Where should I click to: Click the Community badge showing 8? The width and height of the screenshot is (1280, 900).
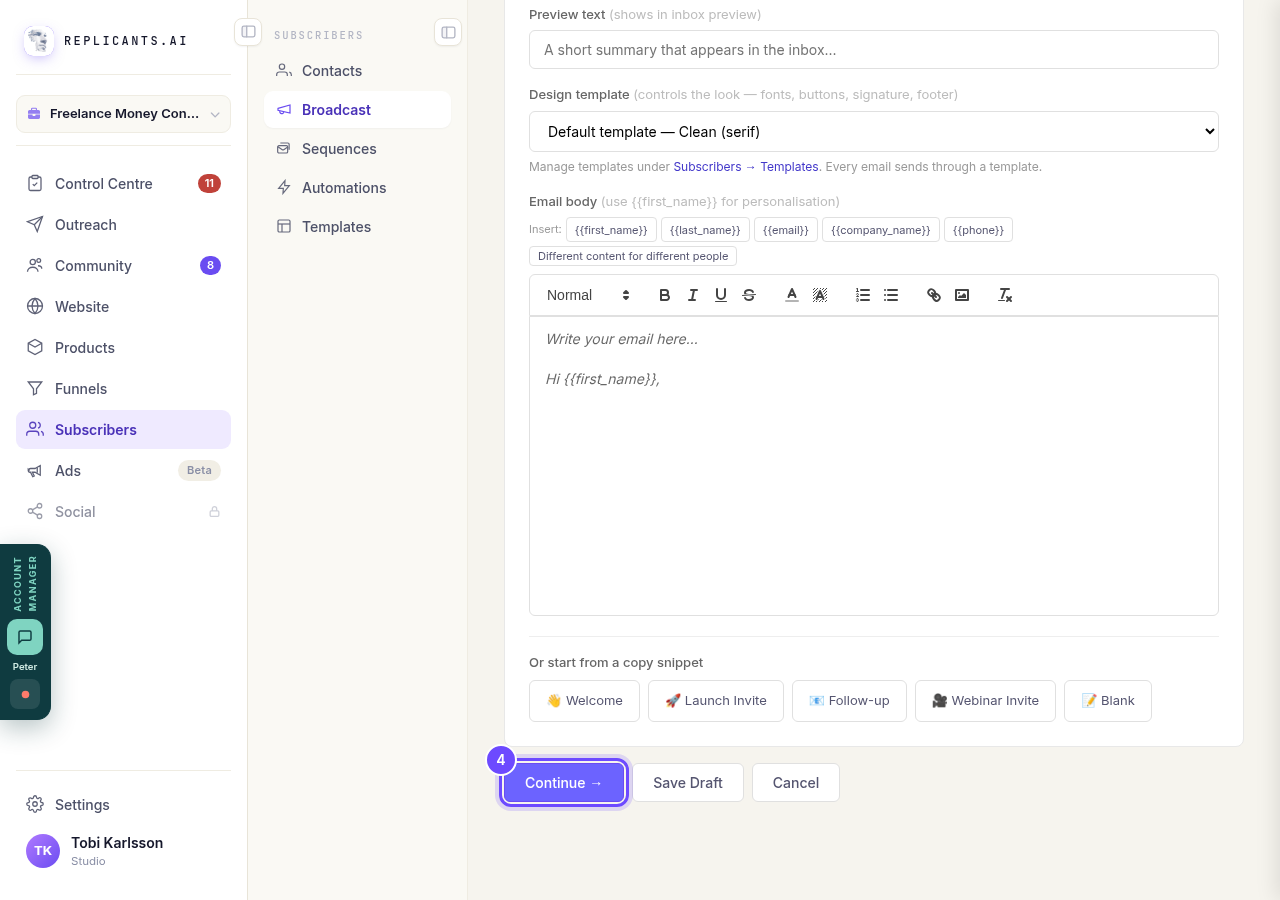click(x=210, y=266)
